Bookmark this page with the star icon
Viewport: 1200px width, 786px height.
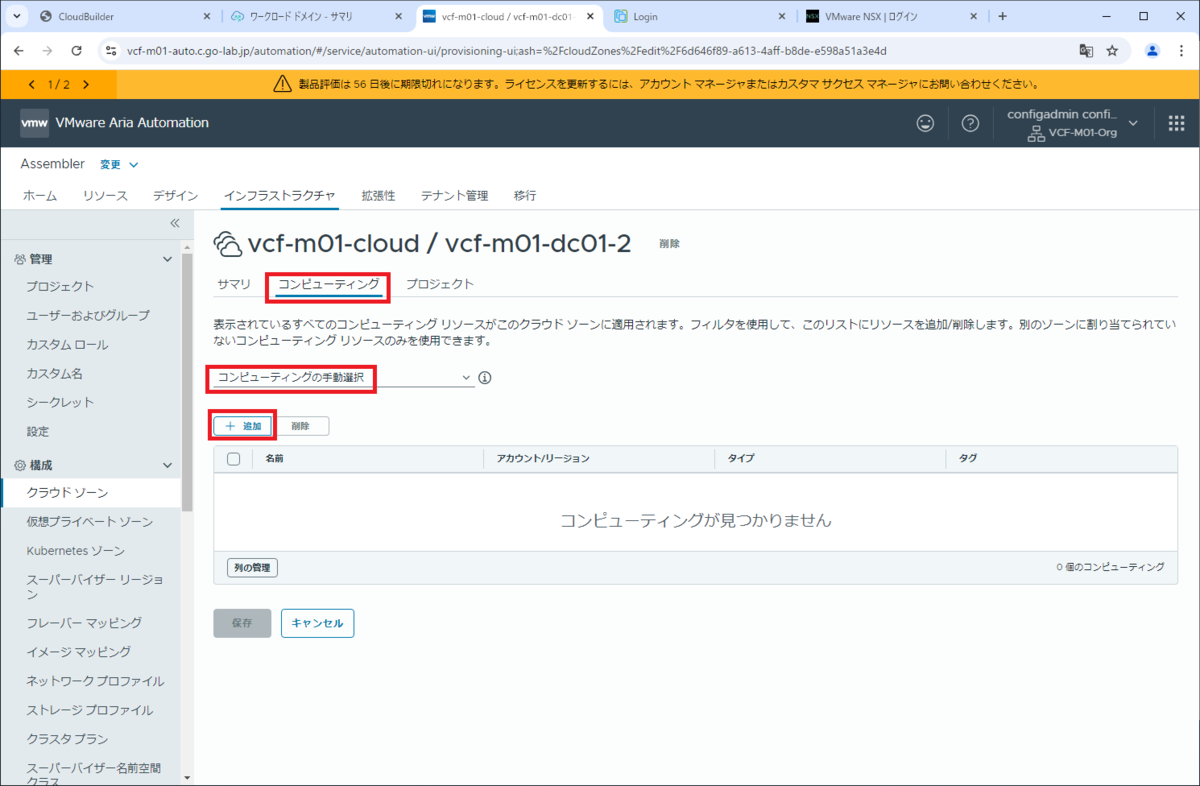pyautogui.click(x=1112, y=51)
